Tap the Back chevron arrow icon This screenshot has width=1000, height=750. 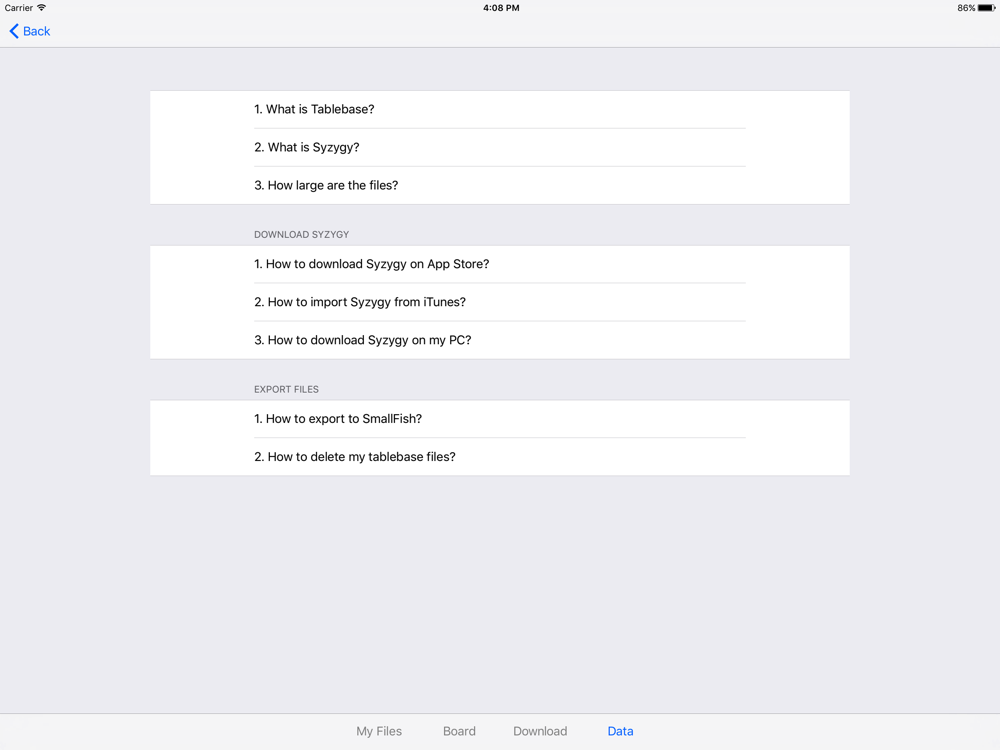(x=14, y=31)
